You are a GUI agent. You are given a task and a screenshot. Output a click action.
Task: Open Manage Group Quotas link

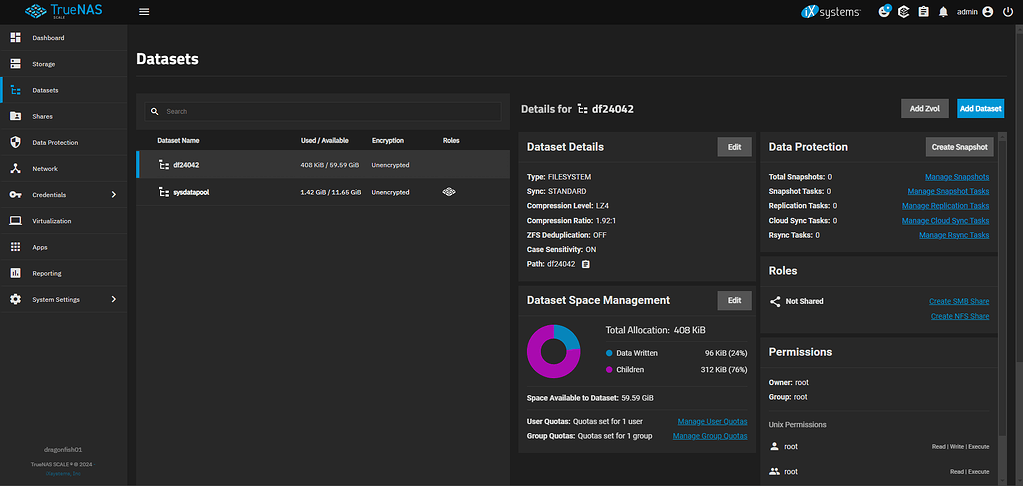(x=710, y=436)
